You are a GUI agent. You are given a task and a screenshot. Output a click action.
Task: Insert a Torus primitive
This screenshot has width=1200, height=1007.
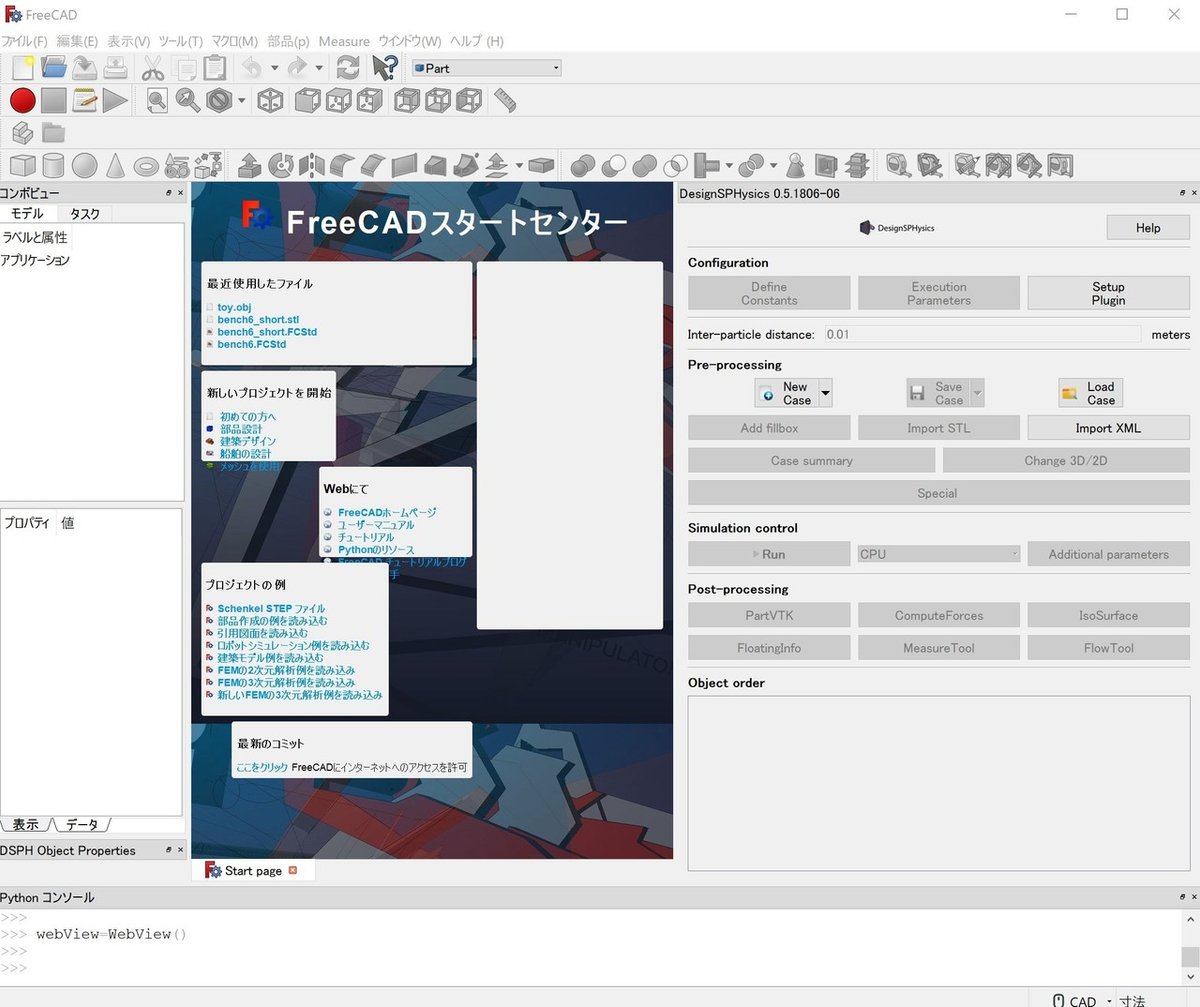point(146,164)
